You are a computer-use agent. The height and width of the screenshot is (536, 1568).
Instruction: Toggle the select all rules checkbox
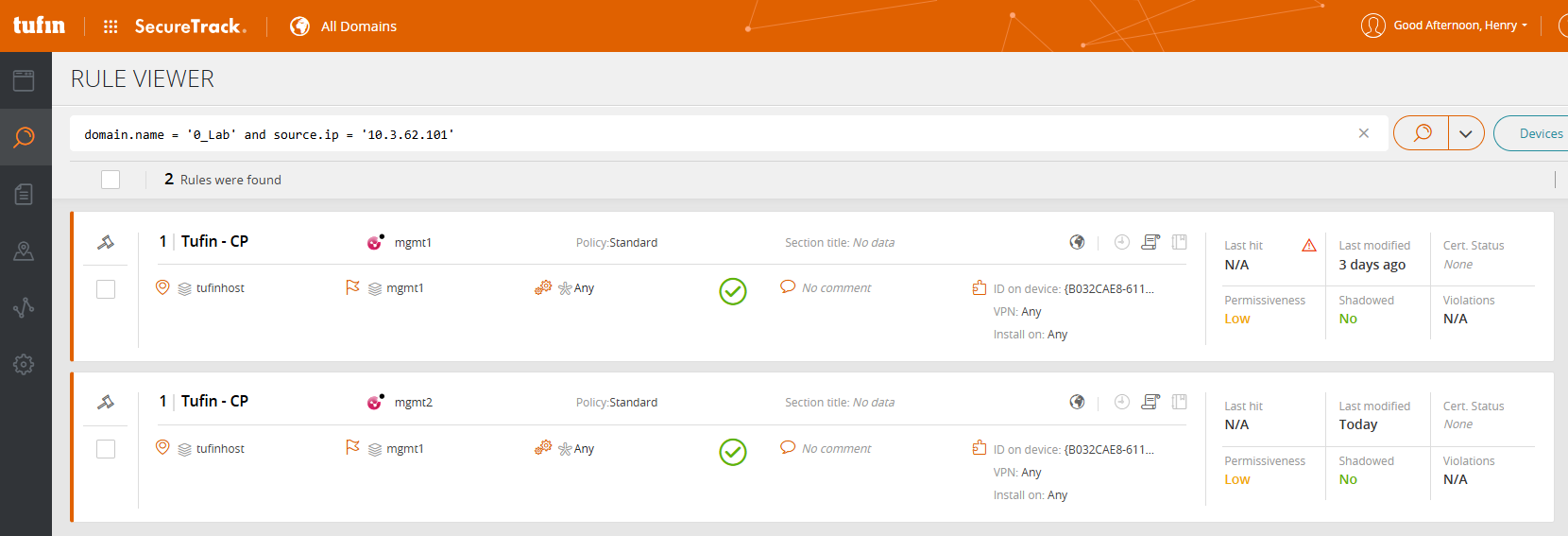coord(111,180)
